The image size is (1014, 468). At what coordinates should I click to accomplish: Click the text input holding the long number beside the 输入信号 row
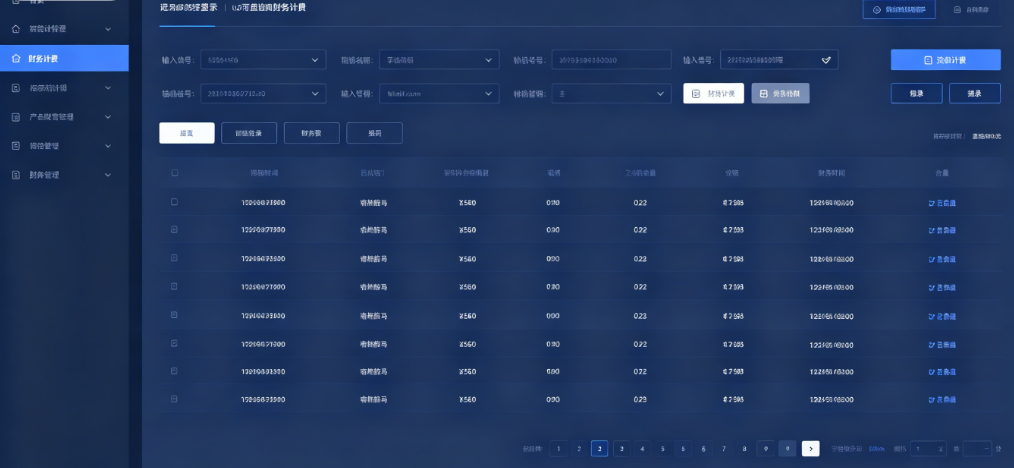point(611,60)
